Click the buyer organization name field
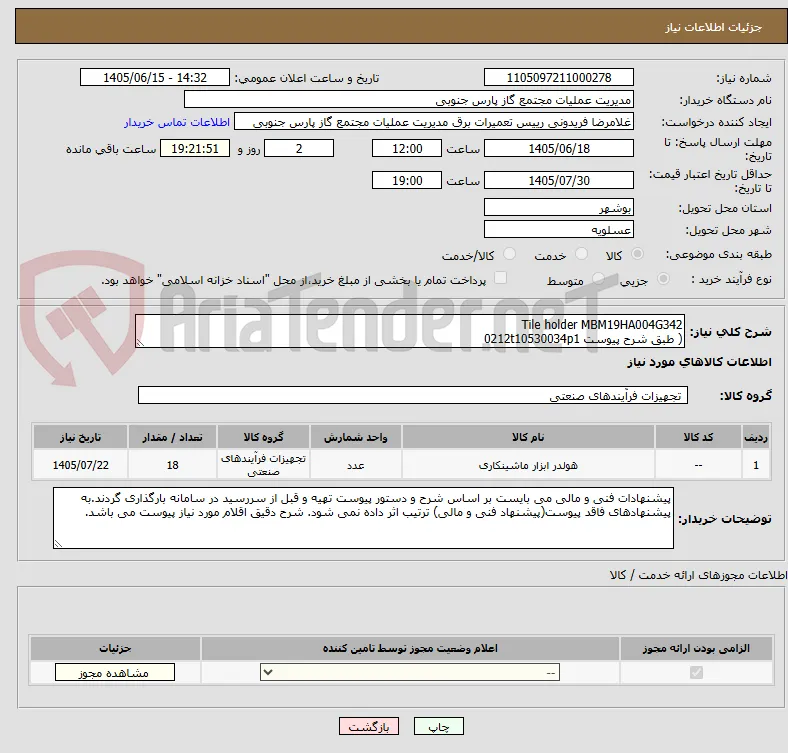Viewport: 788px width, 753px height. 409,100
